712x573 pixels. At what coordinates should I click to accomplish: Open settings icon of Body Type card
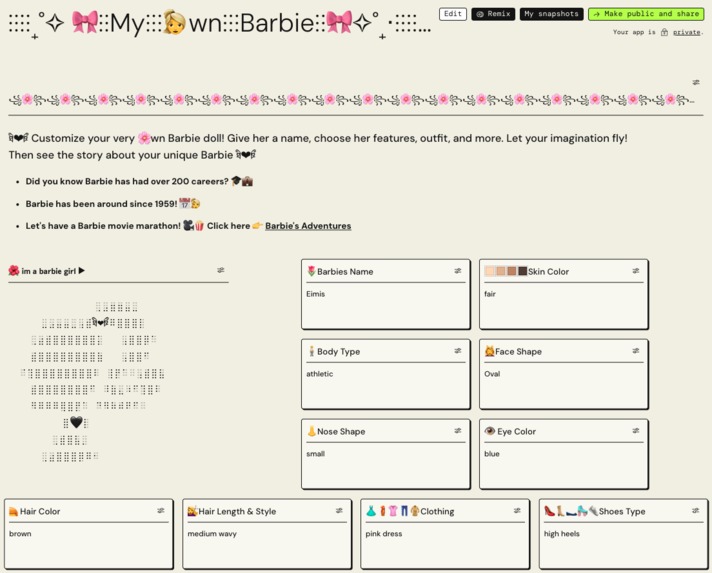click(x=458, y=351)
